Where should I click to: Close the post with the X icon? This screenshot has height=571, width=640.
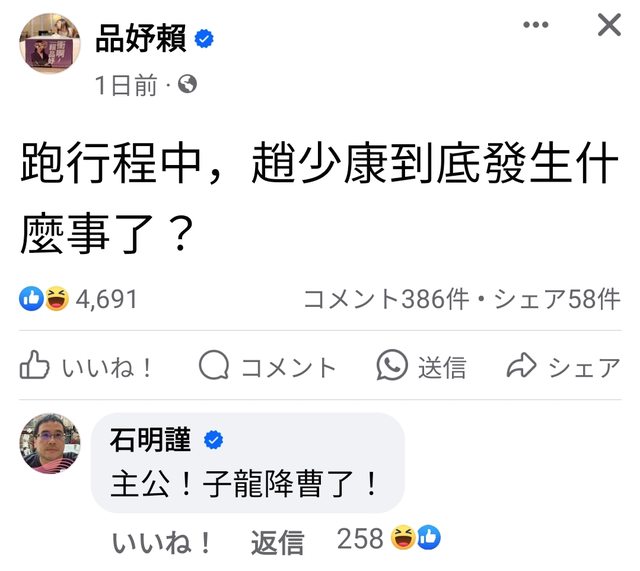[x=609, y=26]
